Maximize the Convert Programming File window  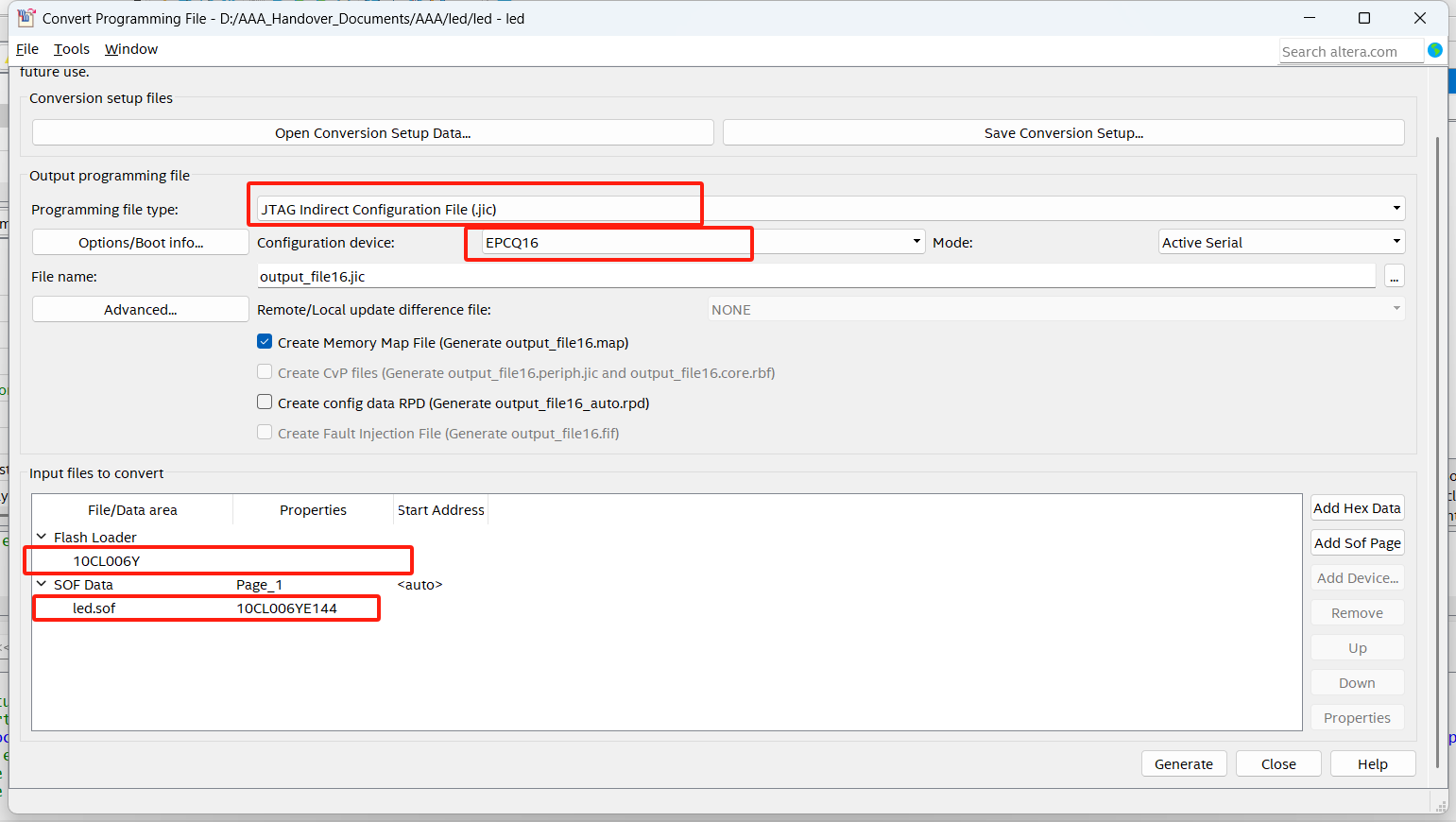click(1364, 18)
